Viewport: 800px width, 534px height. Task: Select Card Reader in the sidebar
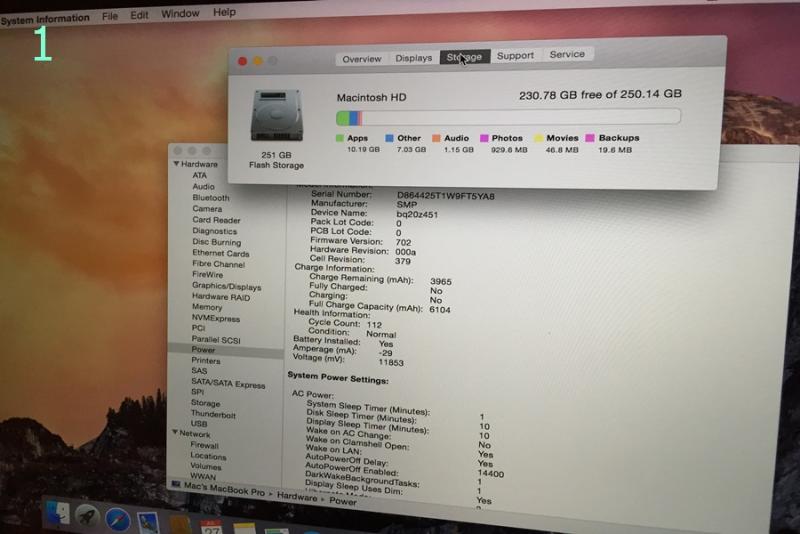click(216, 220)
